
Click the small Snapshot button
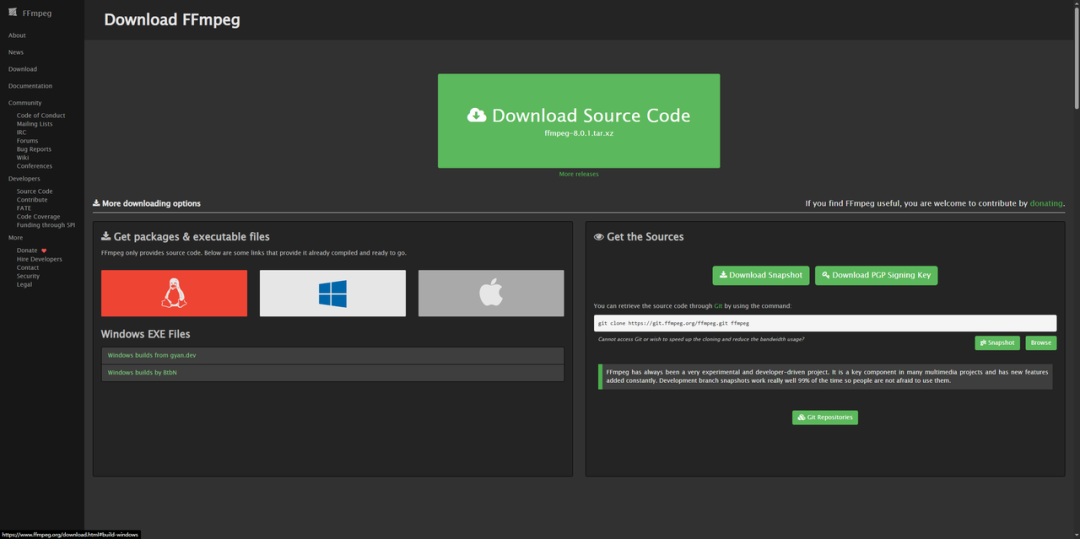997,343
